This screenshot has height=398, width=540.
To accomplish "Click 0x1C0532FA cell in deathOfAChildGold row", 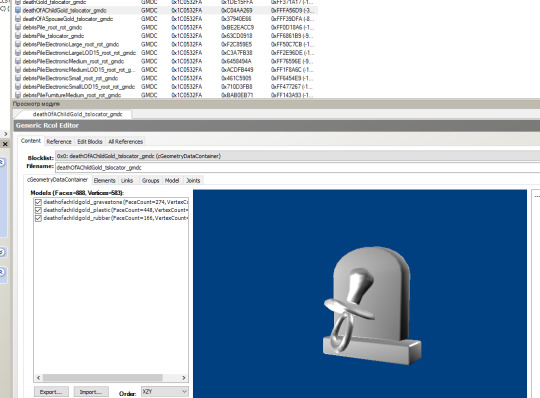I will pyautogui.click(x=186, y=10).
